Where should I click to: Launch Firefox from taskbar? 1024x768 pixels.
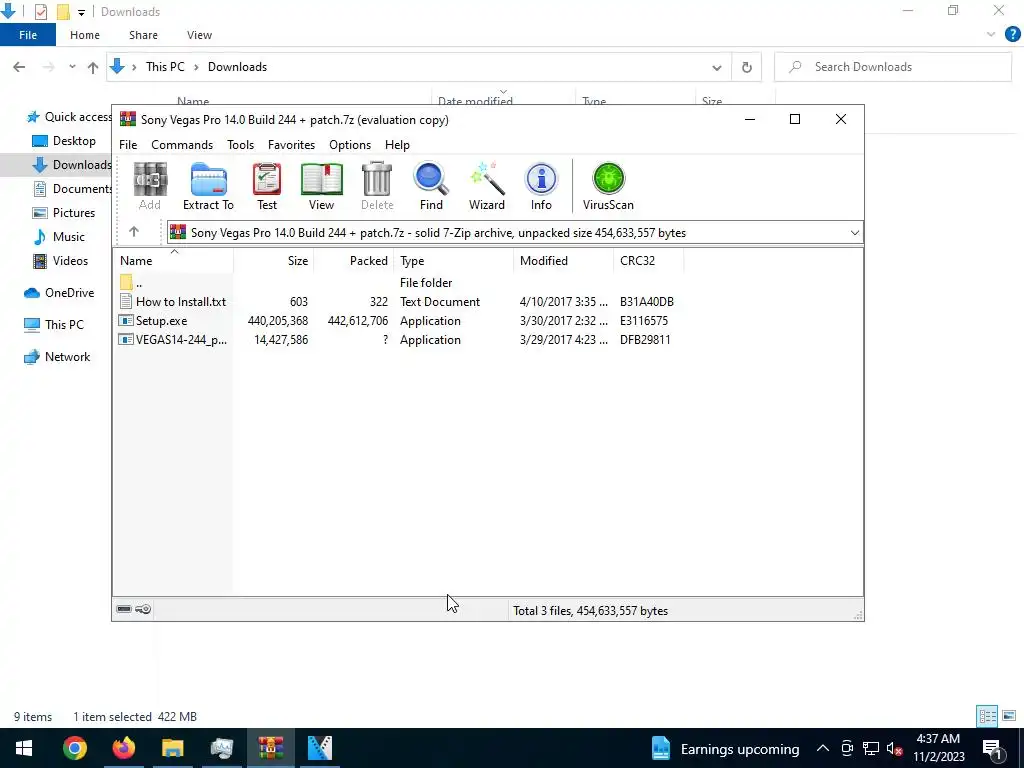[x=123, y=748]
